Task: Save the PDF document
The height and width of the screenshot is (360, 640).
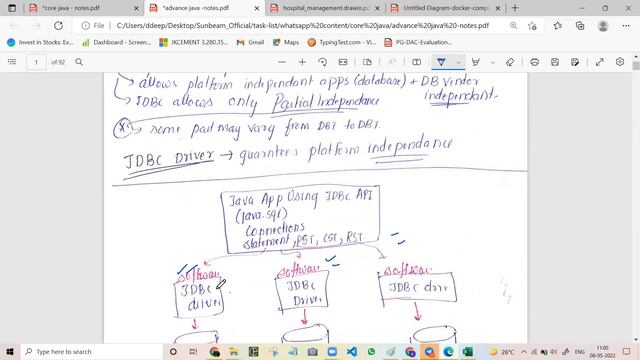Action: point(555,62)
